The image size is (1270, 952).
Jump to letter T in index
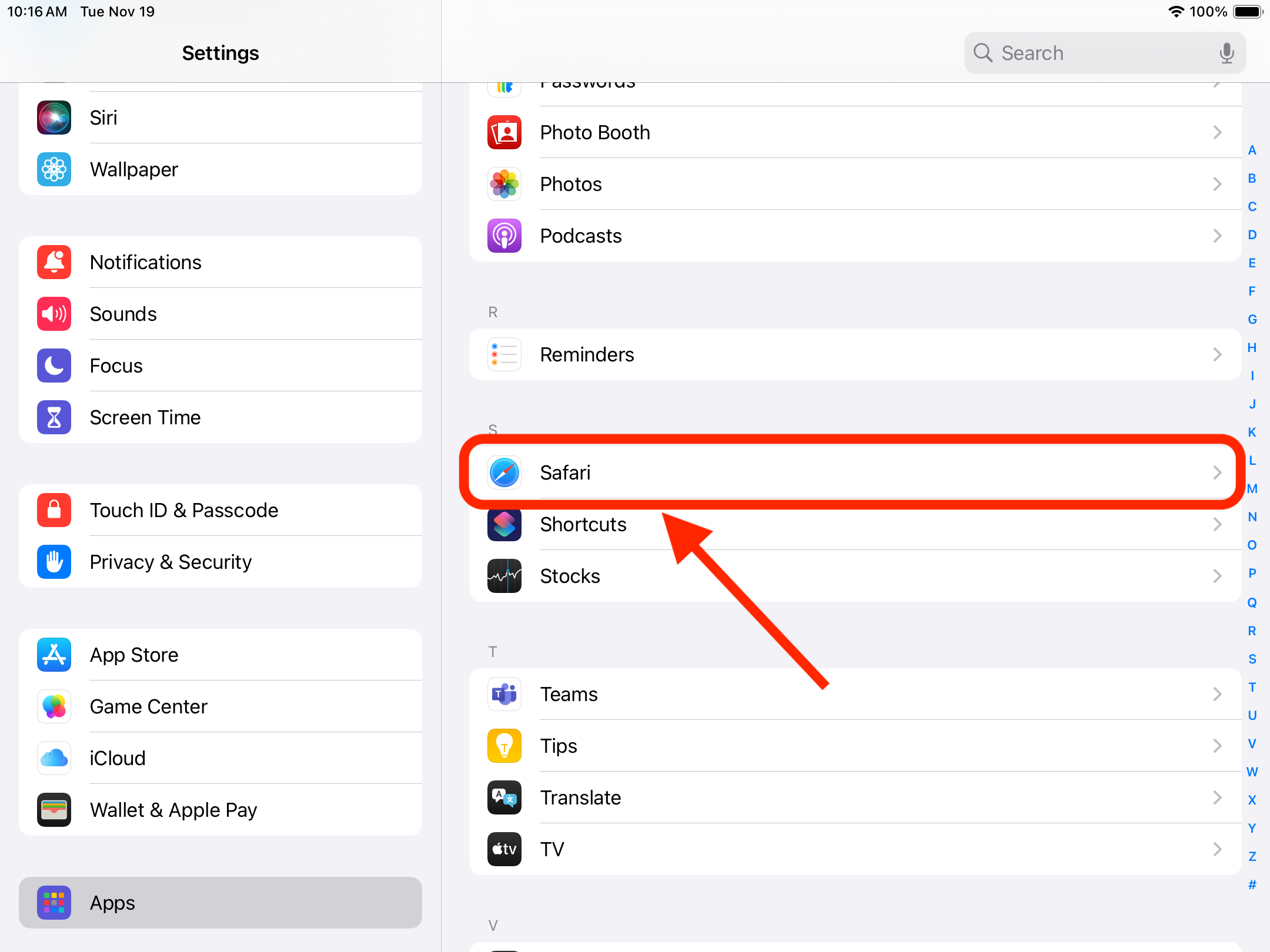1252,687
